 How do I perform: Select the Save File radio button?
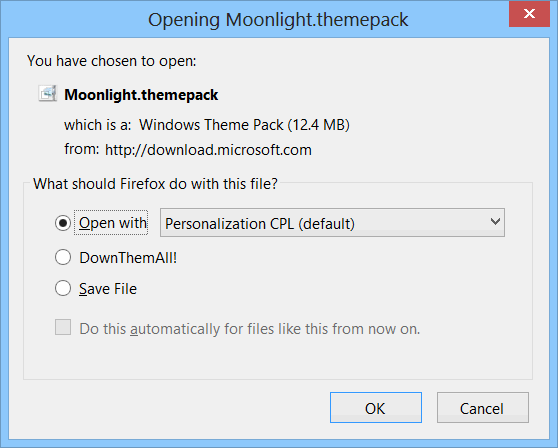(63, 288)
